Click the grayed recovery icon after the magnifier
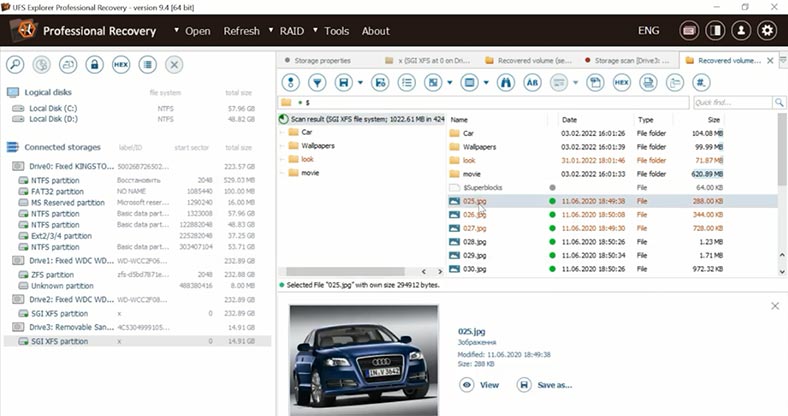The width and height of the screenshot is (788, 416). click(x=42, y=65)
